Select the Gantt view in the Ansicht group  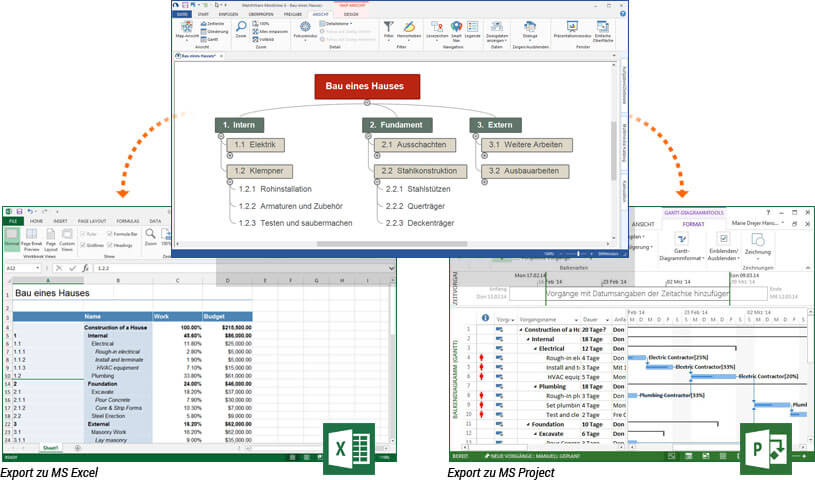tap(209, 40)
